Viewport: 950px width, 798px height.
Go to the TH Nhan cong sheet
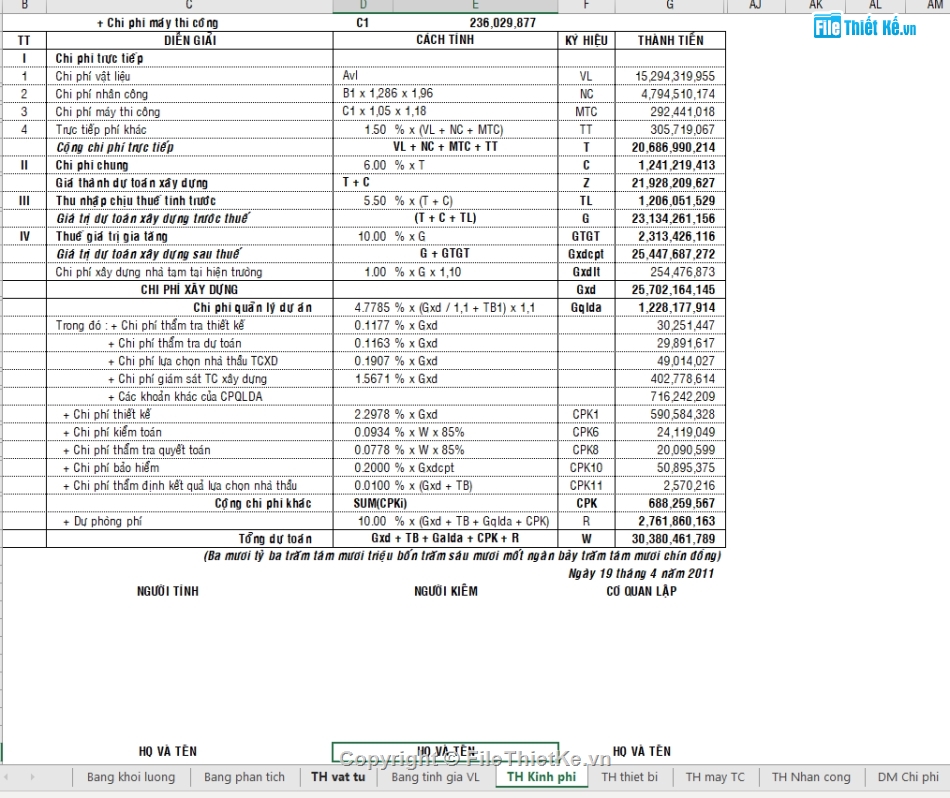point(811,777)
